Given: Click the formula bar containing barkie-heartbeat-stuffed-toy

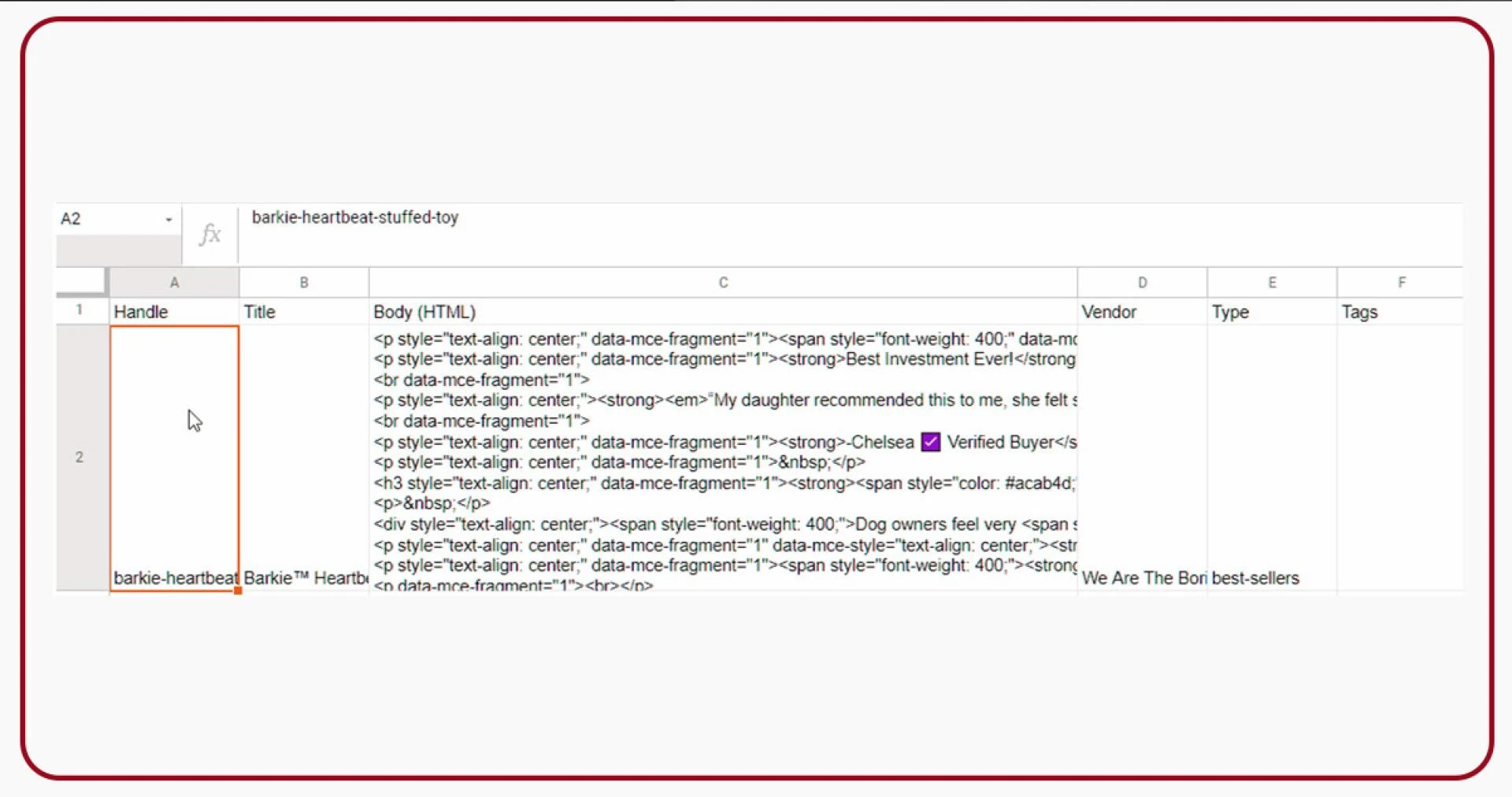Looking at the screenshot, I should [850, 234].
